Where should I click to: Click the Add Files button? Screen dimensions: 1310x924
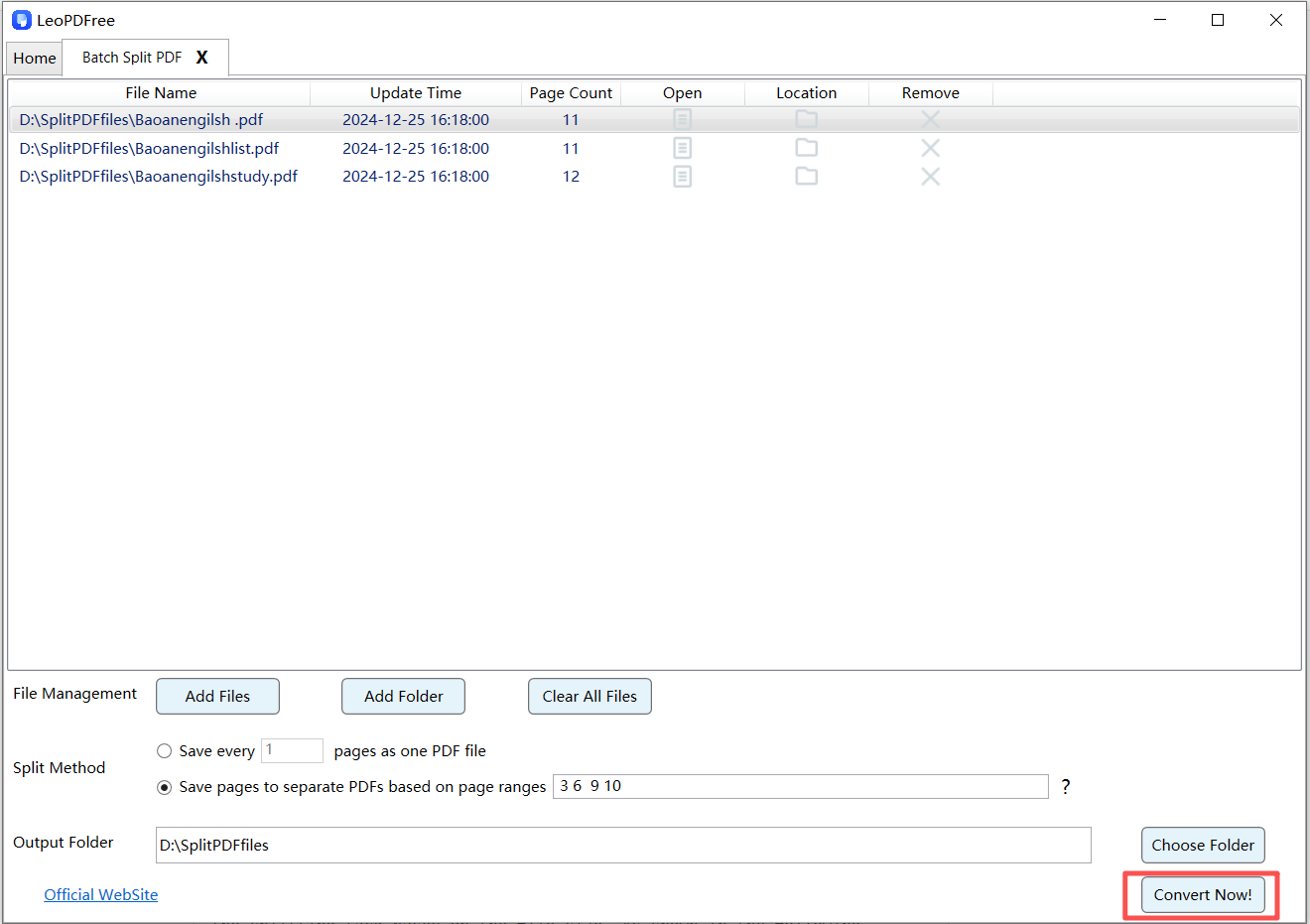(x=217, y=697)
